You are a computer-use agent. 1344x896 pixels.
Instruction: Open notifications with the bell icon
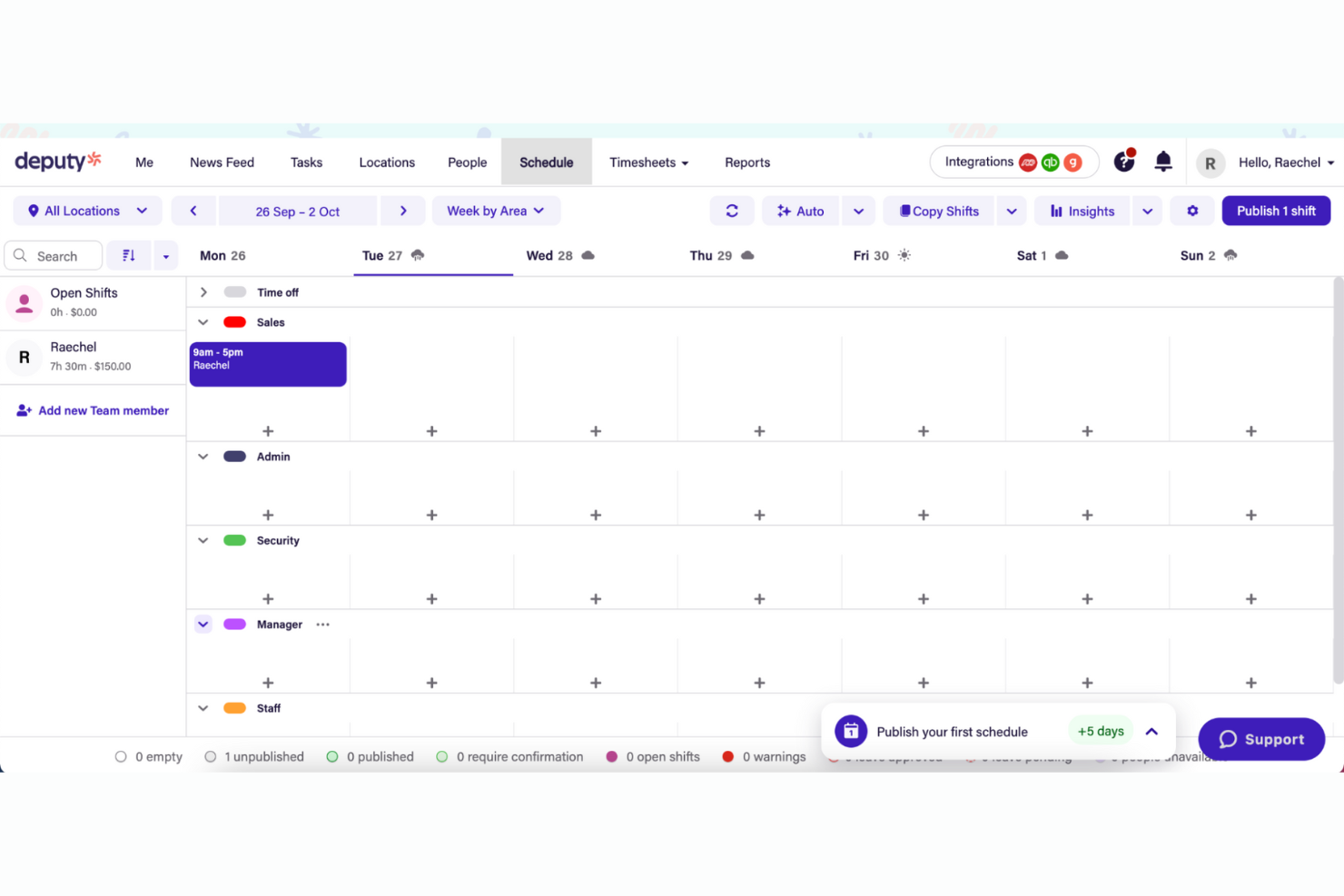click(x=1163, y=161)
